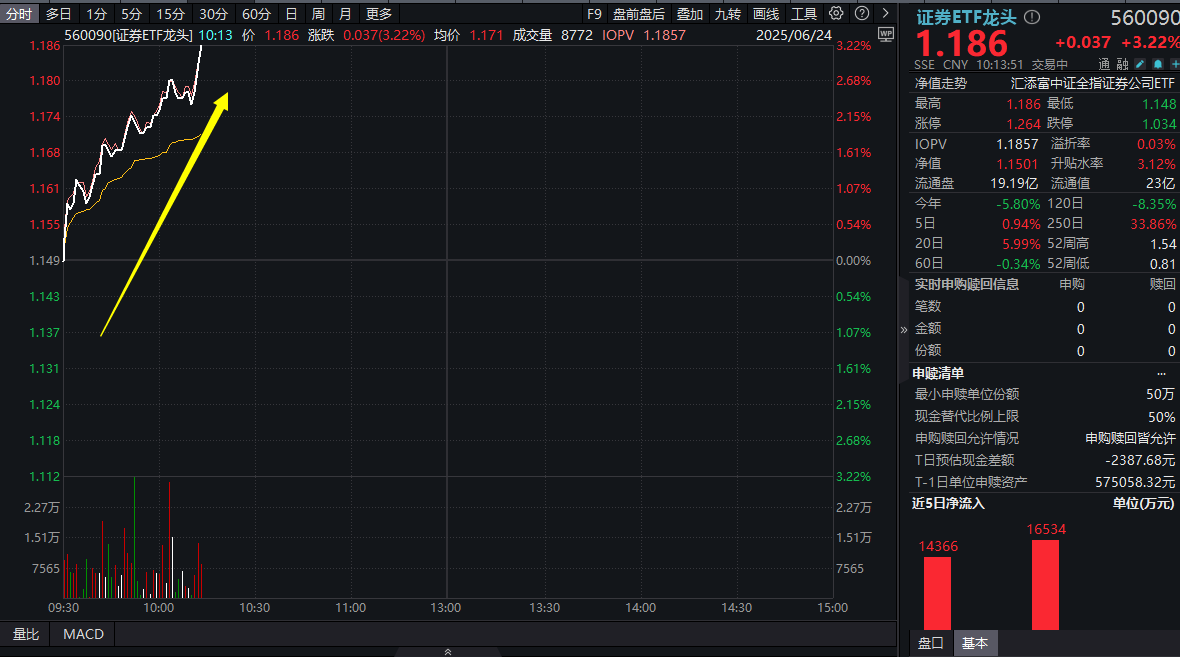1180x657 pixels.
Task: Expand the 更多 period dropdown
Action: [x=378, y=13]
